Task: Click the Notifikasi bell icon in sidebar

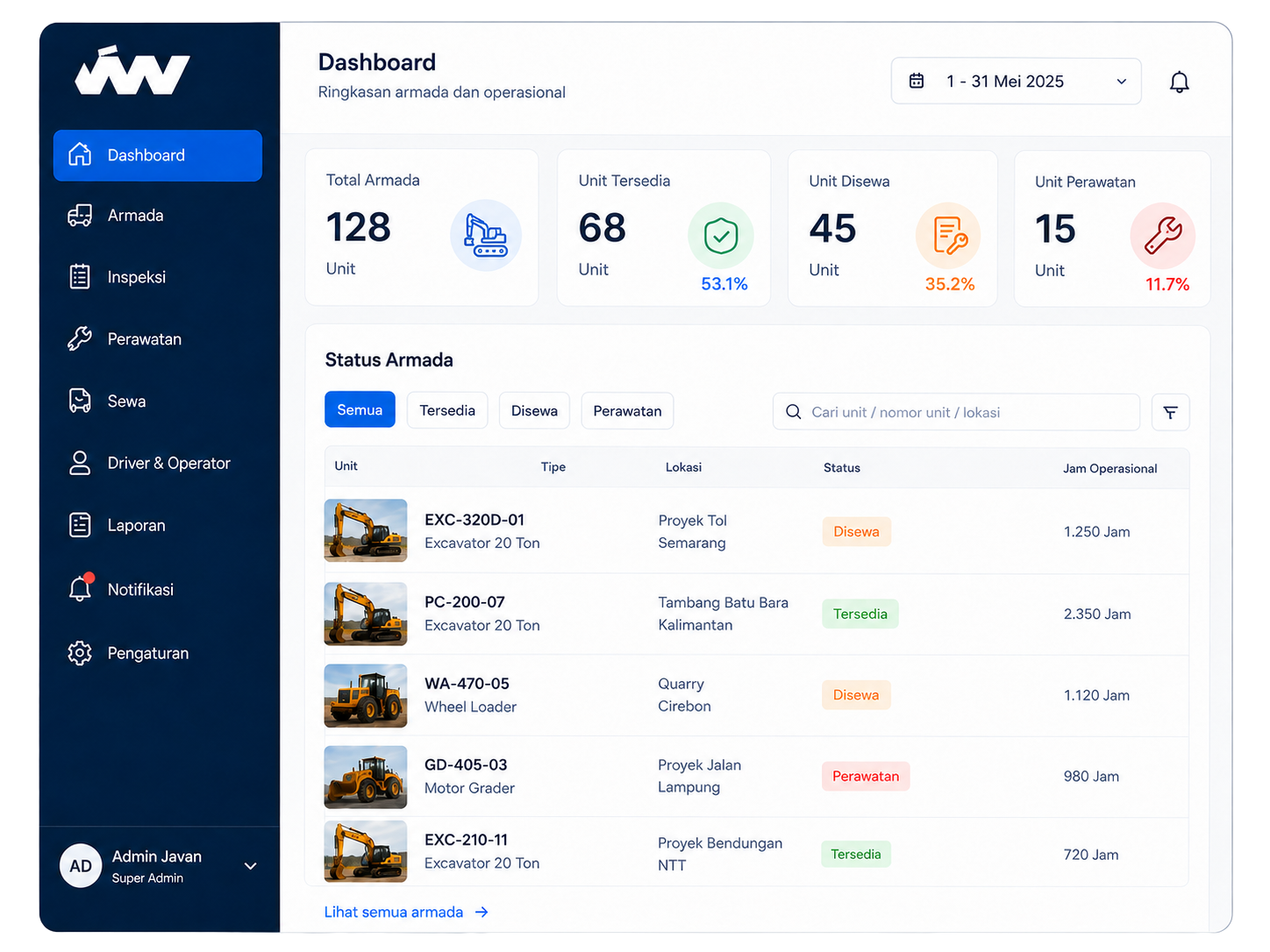Action: tap(80, 588)
